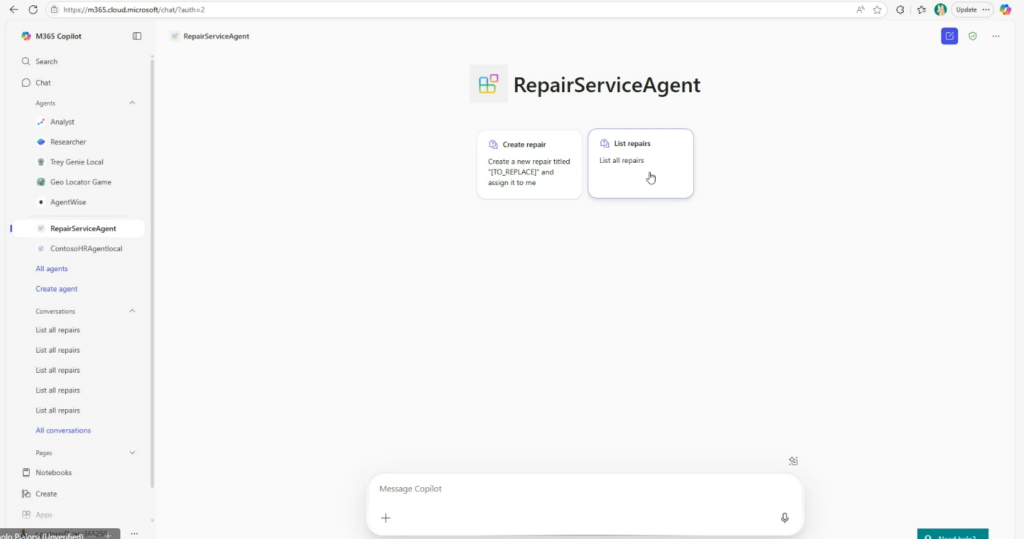Image resolution: width=1024 pixels, height=539 pixels.
Task: Click the Message Copilot input box
Action: tap(584, 489)
